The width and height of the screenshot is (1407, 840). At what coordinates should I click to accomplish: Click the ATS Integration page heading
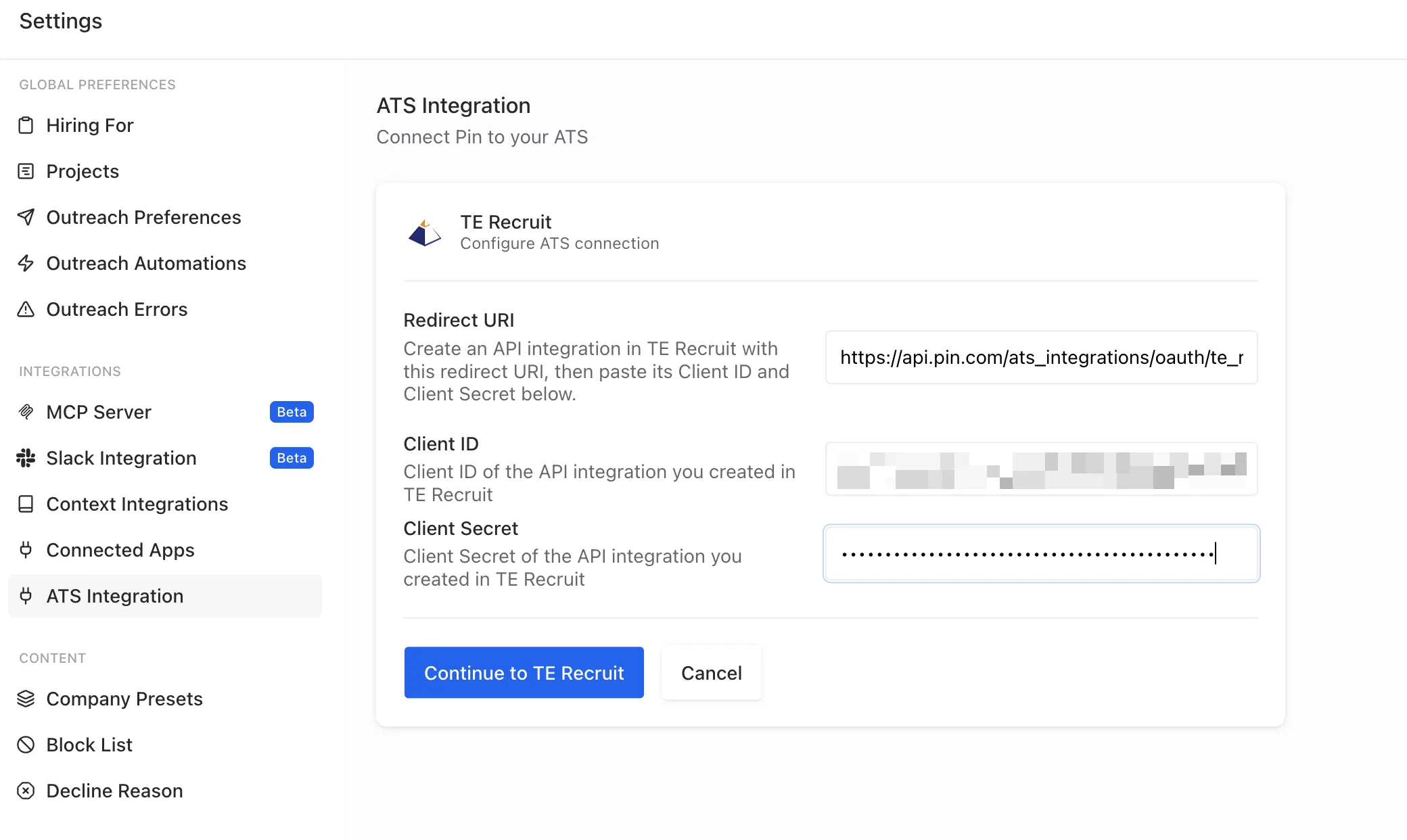453,106
